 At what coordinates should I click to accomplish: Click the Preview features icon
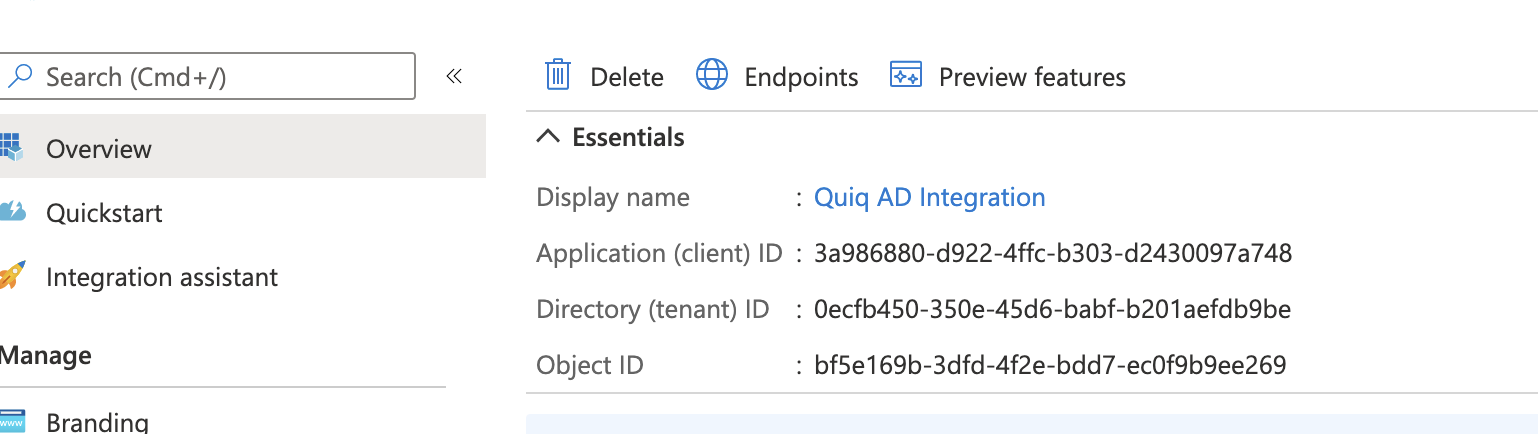pos(905,76)
